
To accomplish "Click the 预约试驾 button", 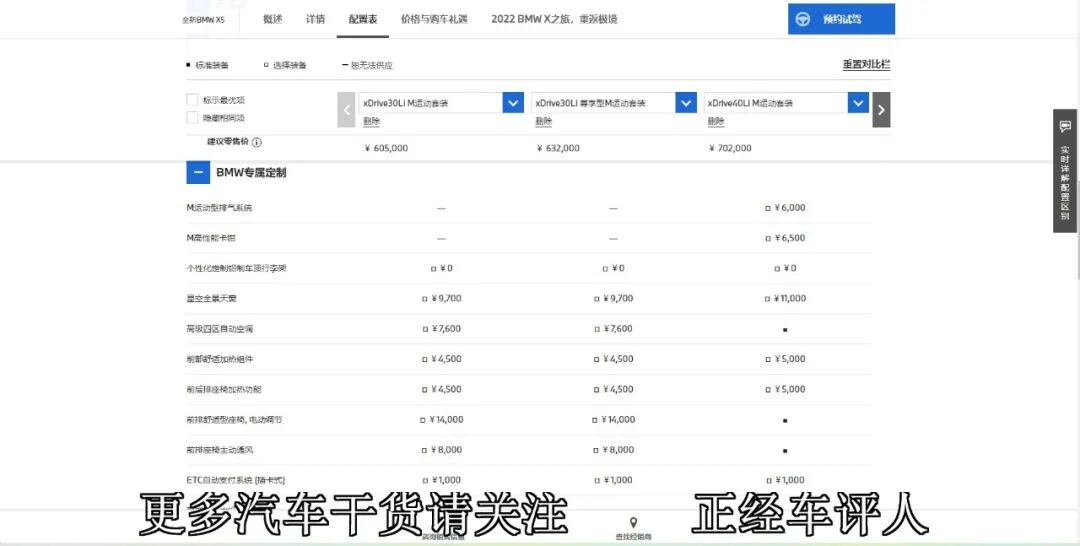I will coord(841,19).
